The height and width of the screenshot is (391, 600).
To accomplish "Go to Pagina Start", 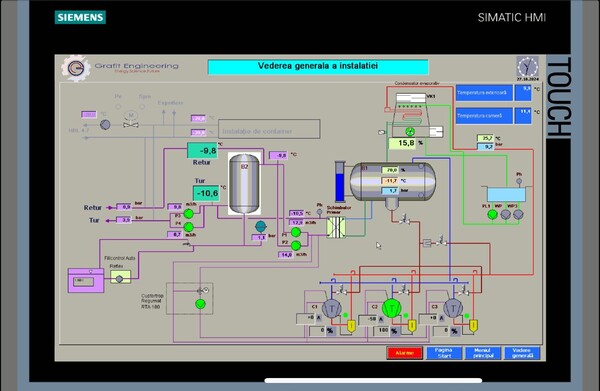I will point(444,353).
